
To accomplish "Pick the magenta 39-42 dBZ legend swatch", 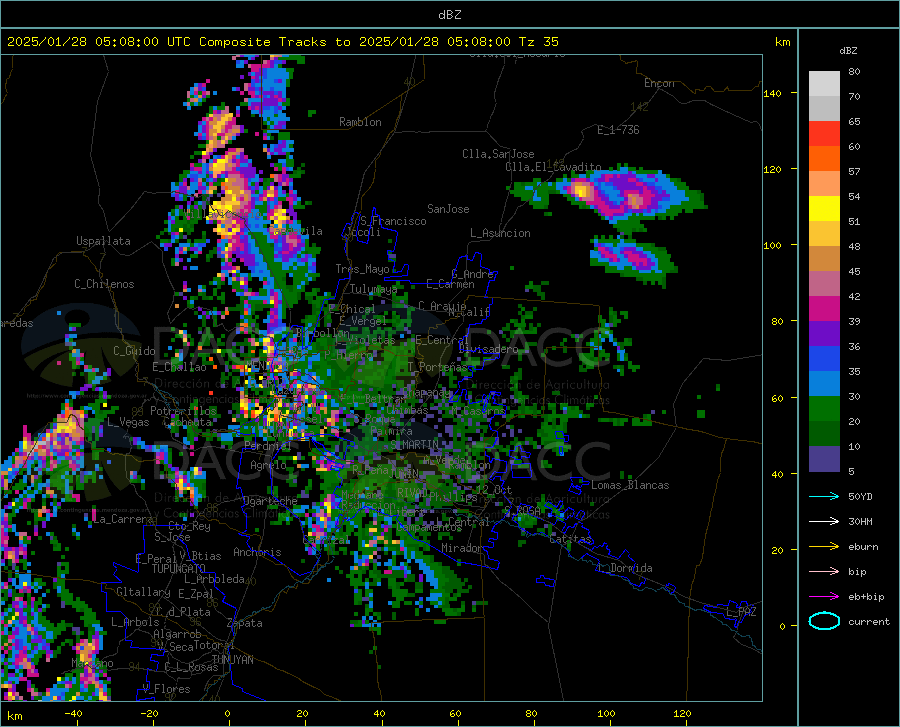I will click(824, 309).
